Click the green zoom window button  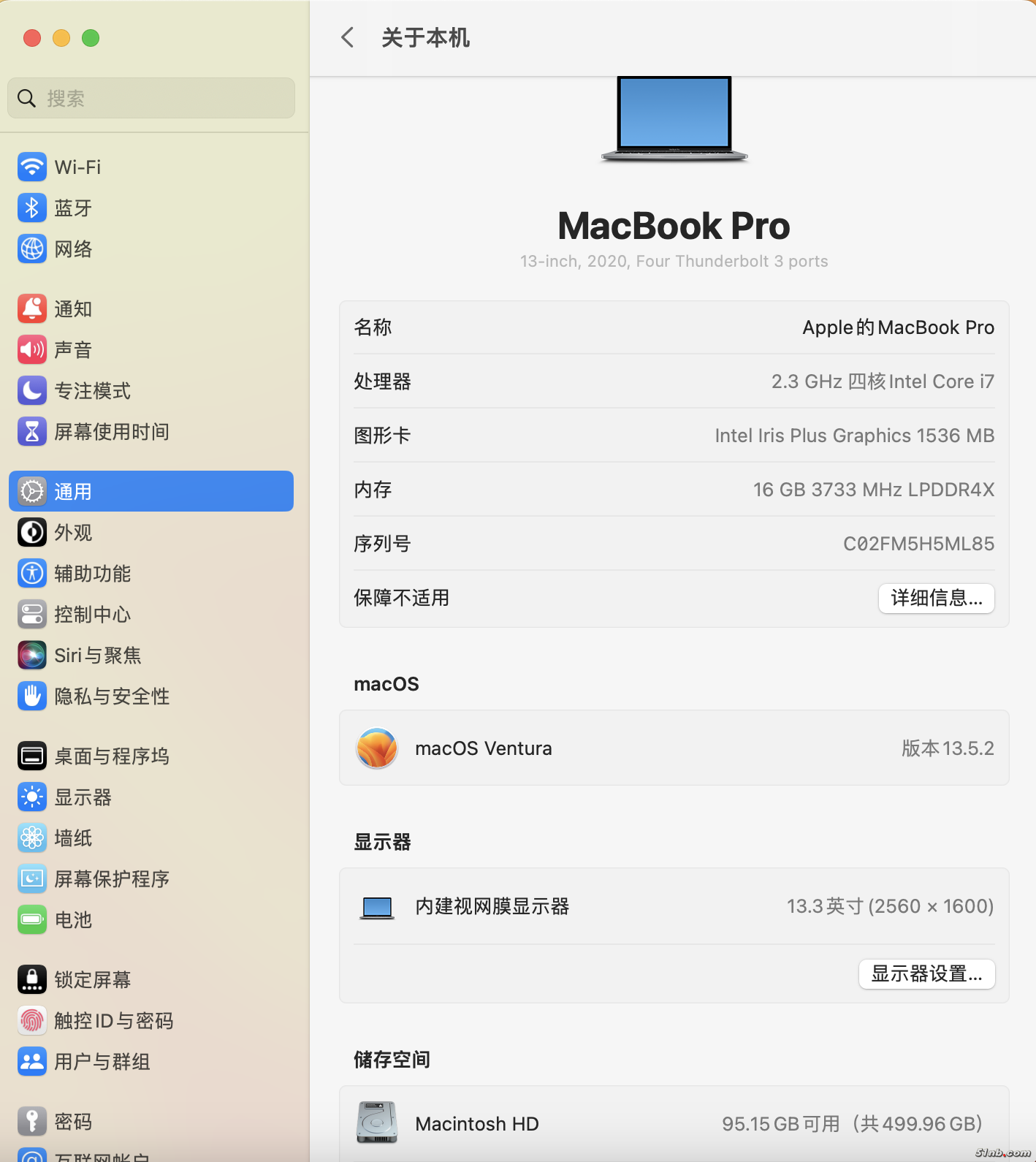(x=91, y=38)
